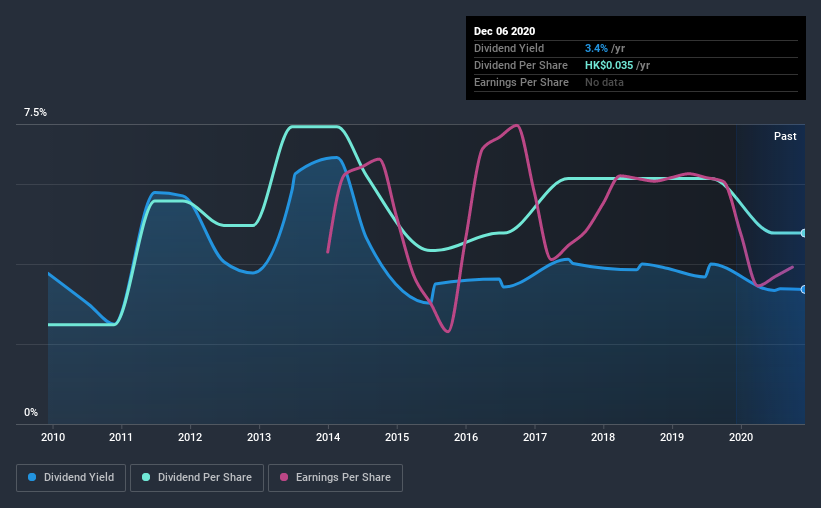The width and height of the screenshot is (821, 508).
Task: Toggle the Dividend Yield legend button
Action: point(71,478)
